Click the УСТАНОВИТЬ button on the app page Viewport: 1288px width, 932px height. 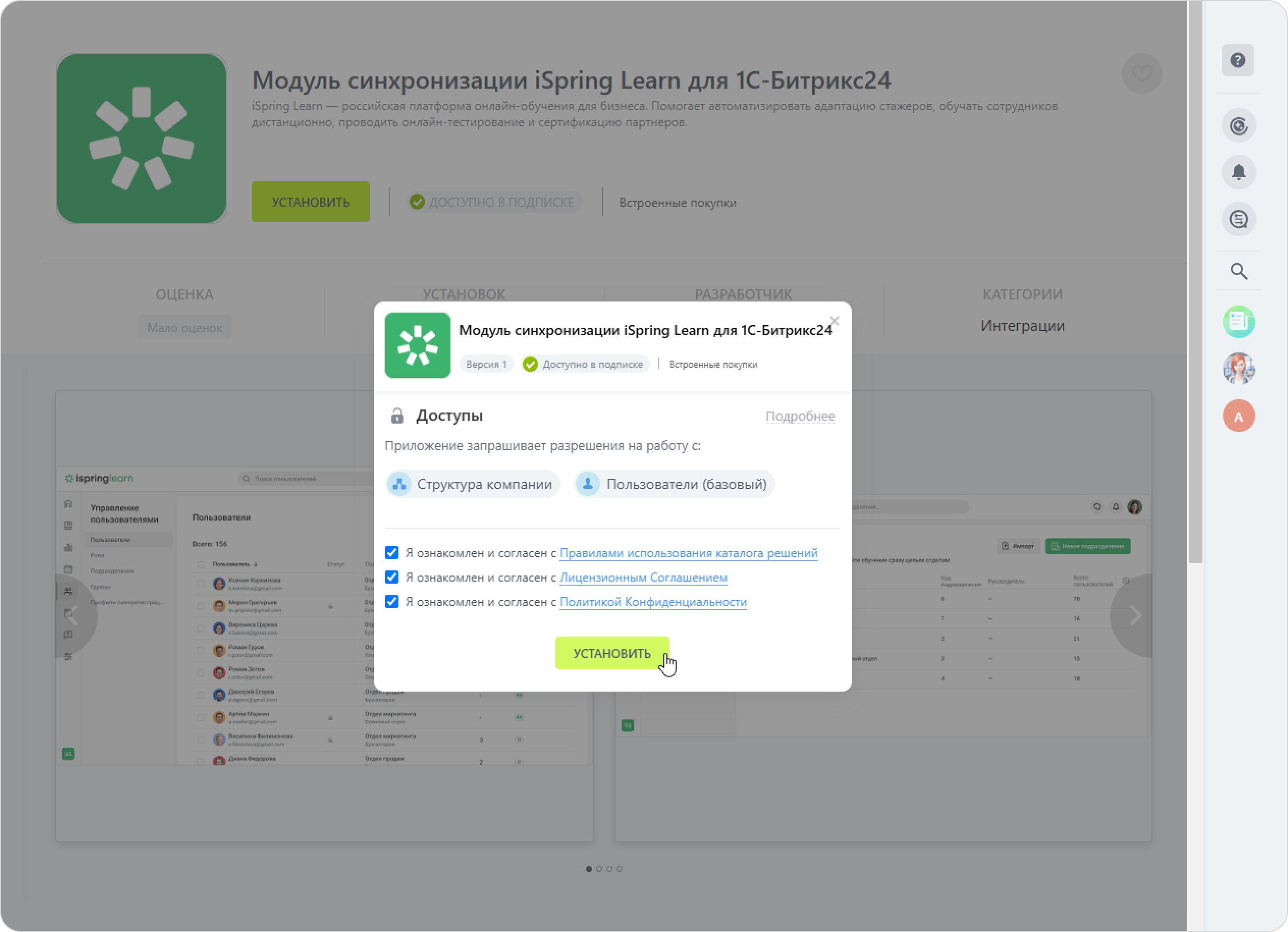coord(311,202)
